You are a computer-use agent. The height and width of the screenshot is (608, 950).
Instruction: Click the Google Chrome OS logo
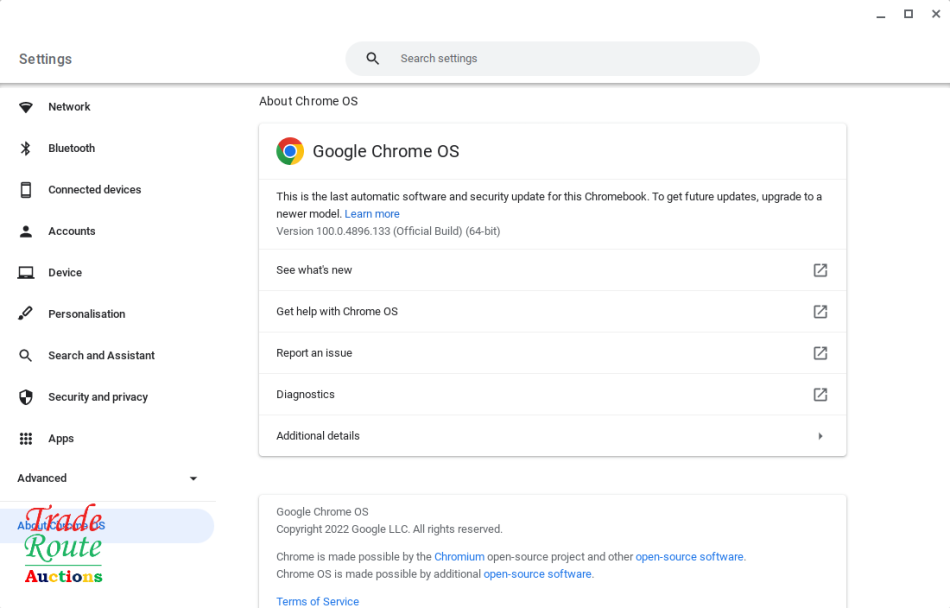[x=290, y=151]
